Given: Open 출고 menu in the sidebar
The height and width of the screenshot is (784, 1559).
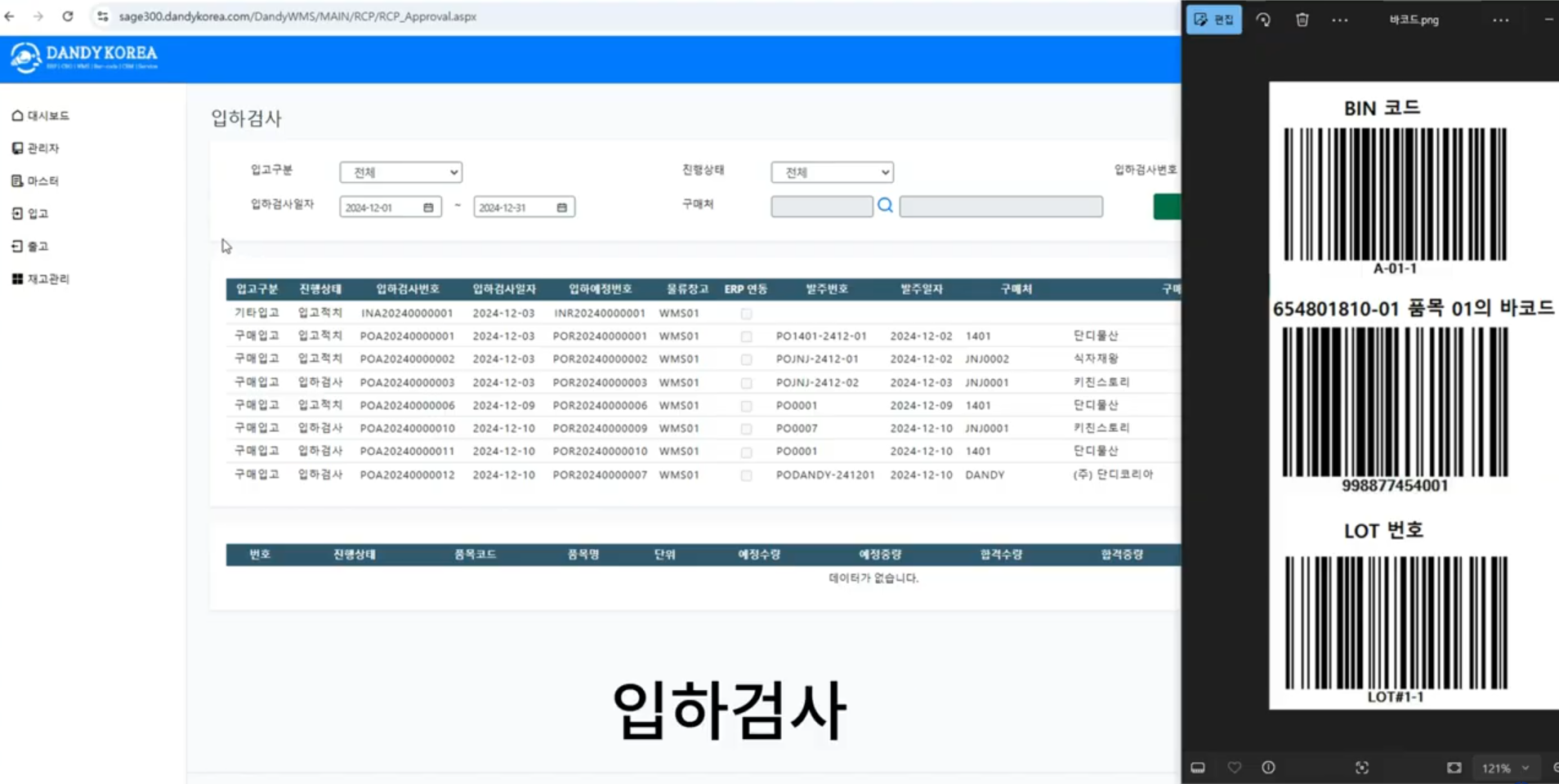Looking at the screenshot, I should [x=30, y=247].
